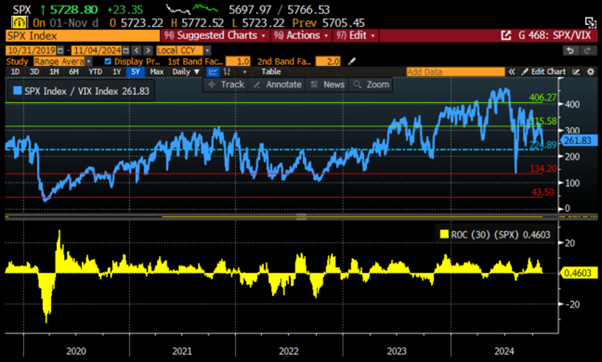Image resolution: width=602 pixels, height=362 pixels.
Task: Click G 468: SPX/VIX chart title
Action: (x=554, y=36)
